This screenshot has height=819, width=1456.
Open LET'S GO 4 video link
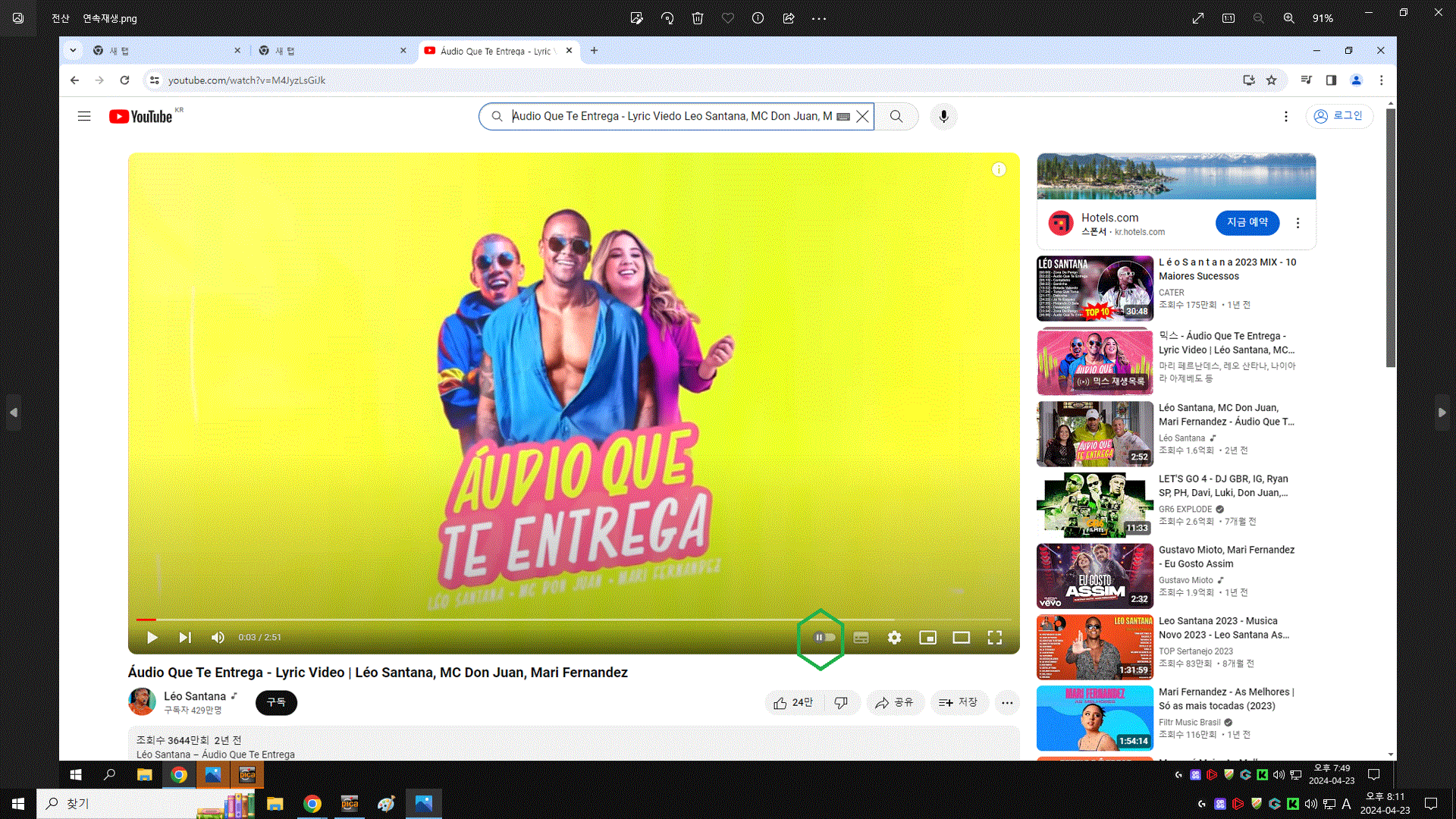(x=1223, y=485)
